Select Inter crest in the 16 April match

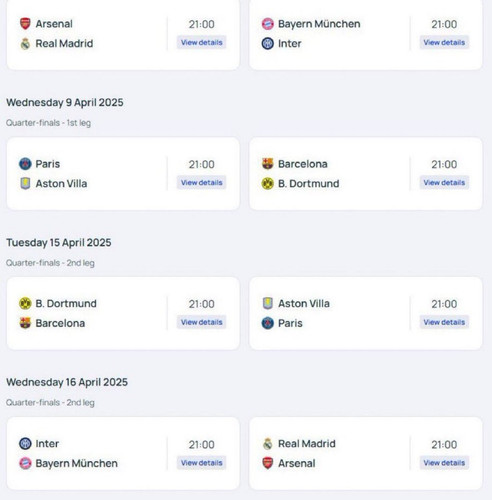25,444
